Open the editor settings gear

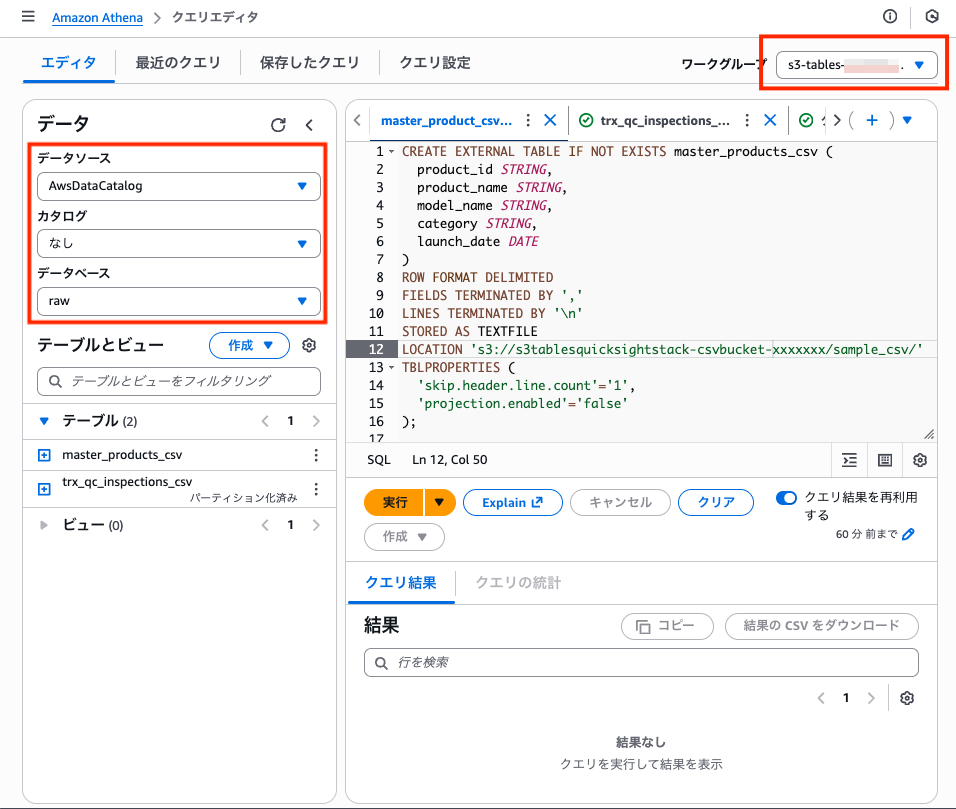920,459
